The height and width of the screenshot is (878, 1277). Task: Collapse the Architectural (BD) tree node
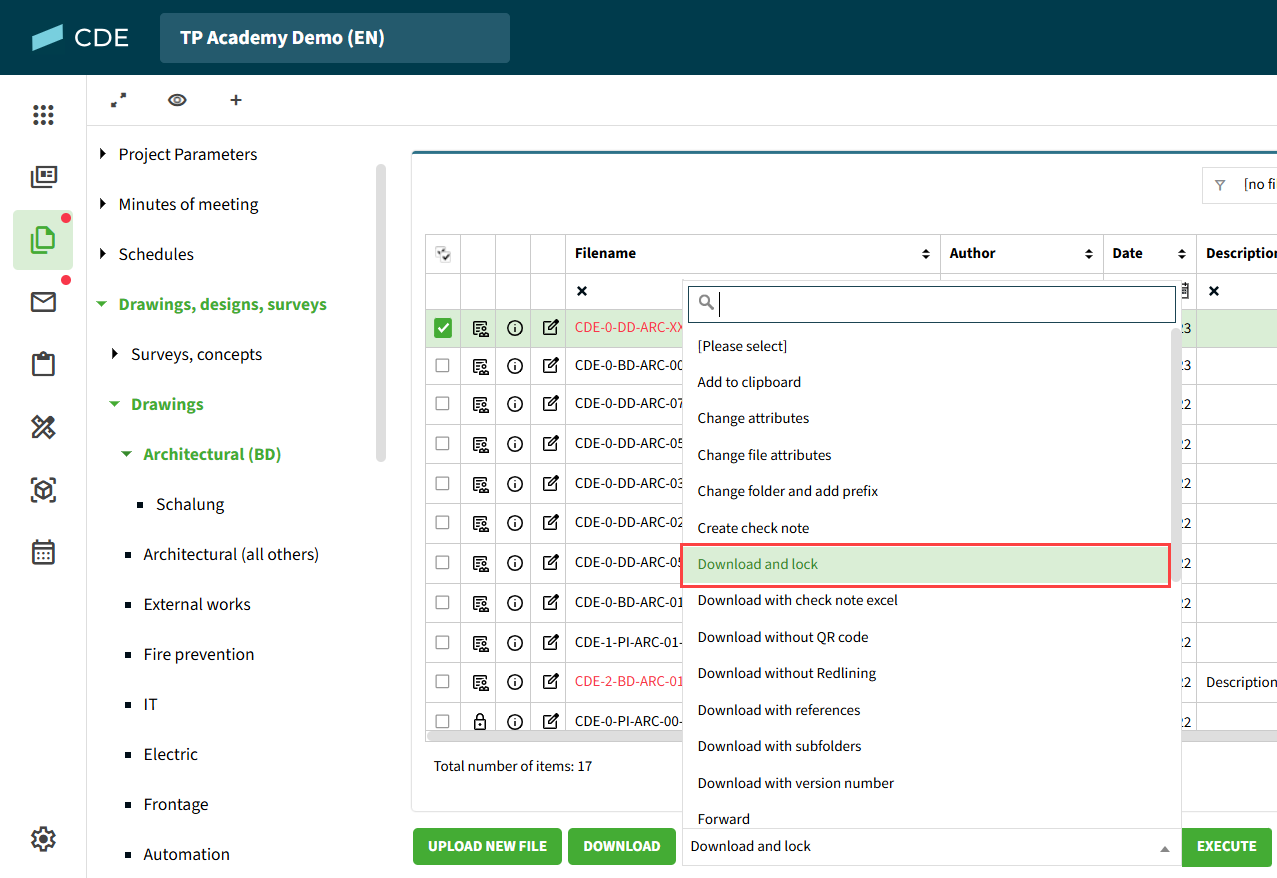click(127, 454)
